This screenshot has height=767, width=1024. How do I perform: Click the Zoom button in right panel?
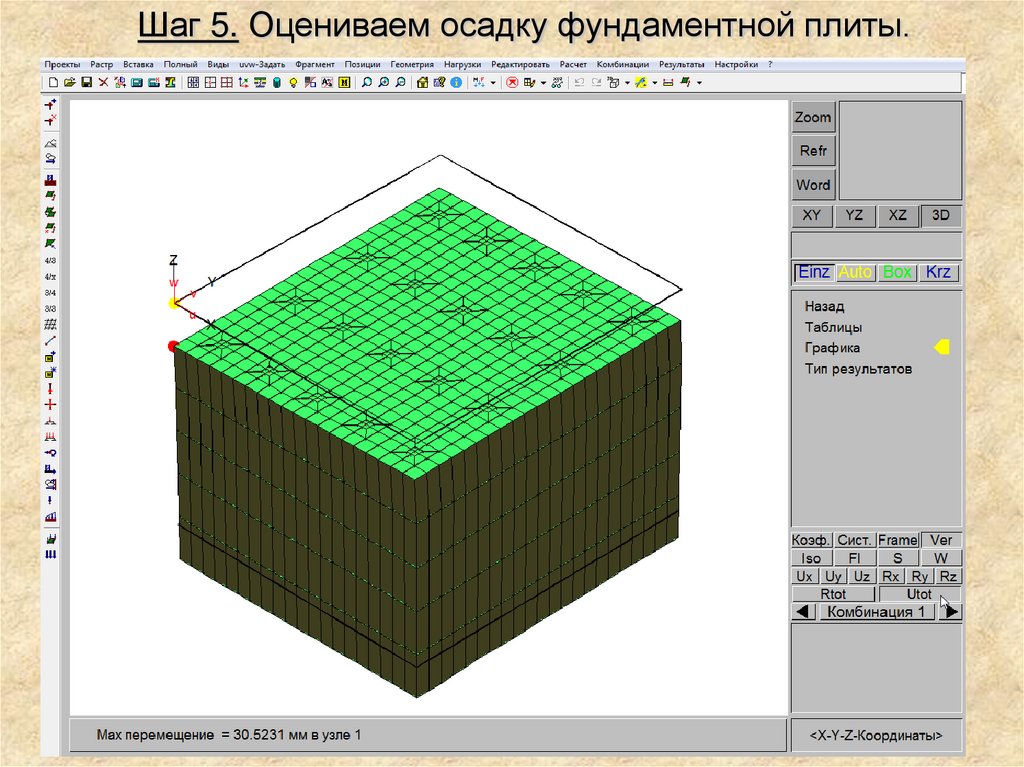(813, 118)
